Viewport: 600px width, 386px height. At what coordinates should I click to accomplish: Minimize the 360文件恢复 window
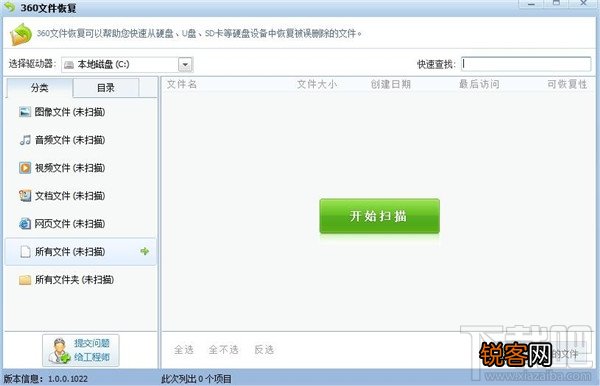(531, 4)
